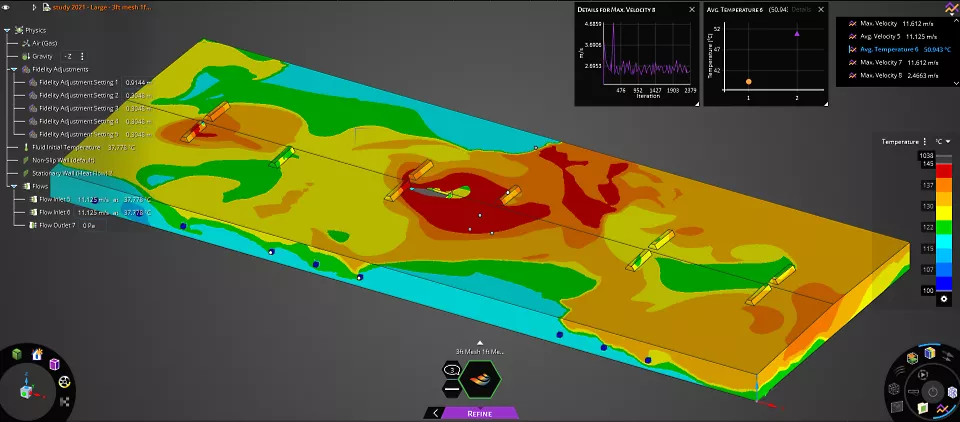Screen dimensions: 960x422
Task: Select Max. Velocity 8 monitor
Action: 893,75
